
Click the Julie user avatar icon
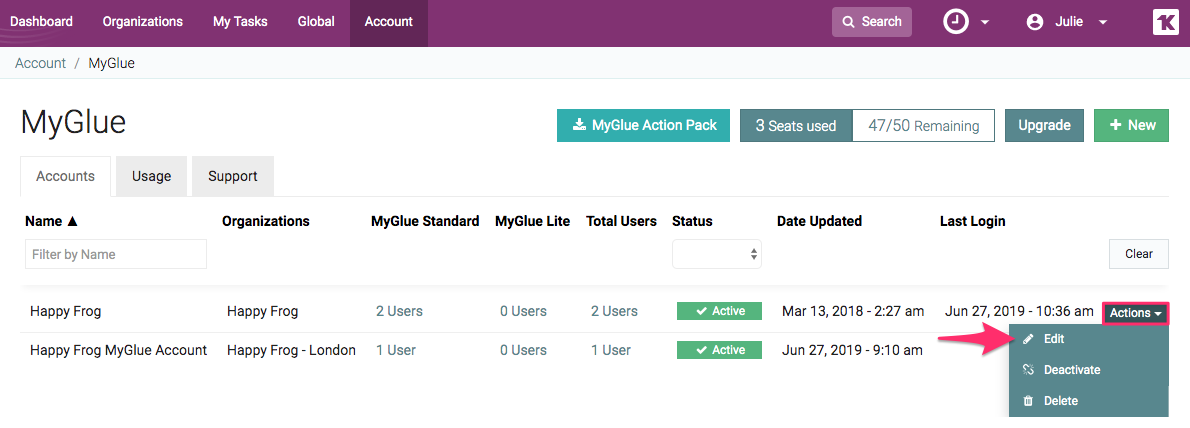[1035, 22]
